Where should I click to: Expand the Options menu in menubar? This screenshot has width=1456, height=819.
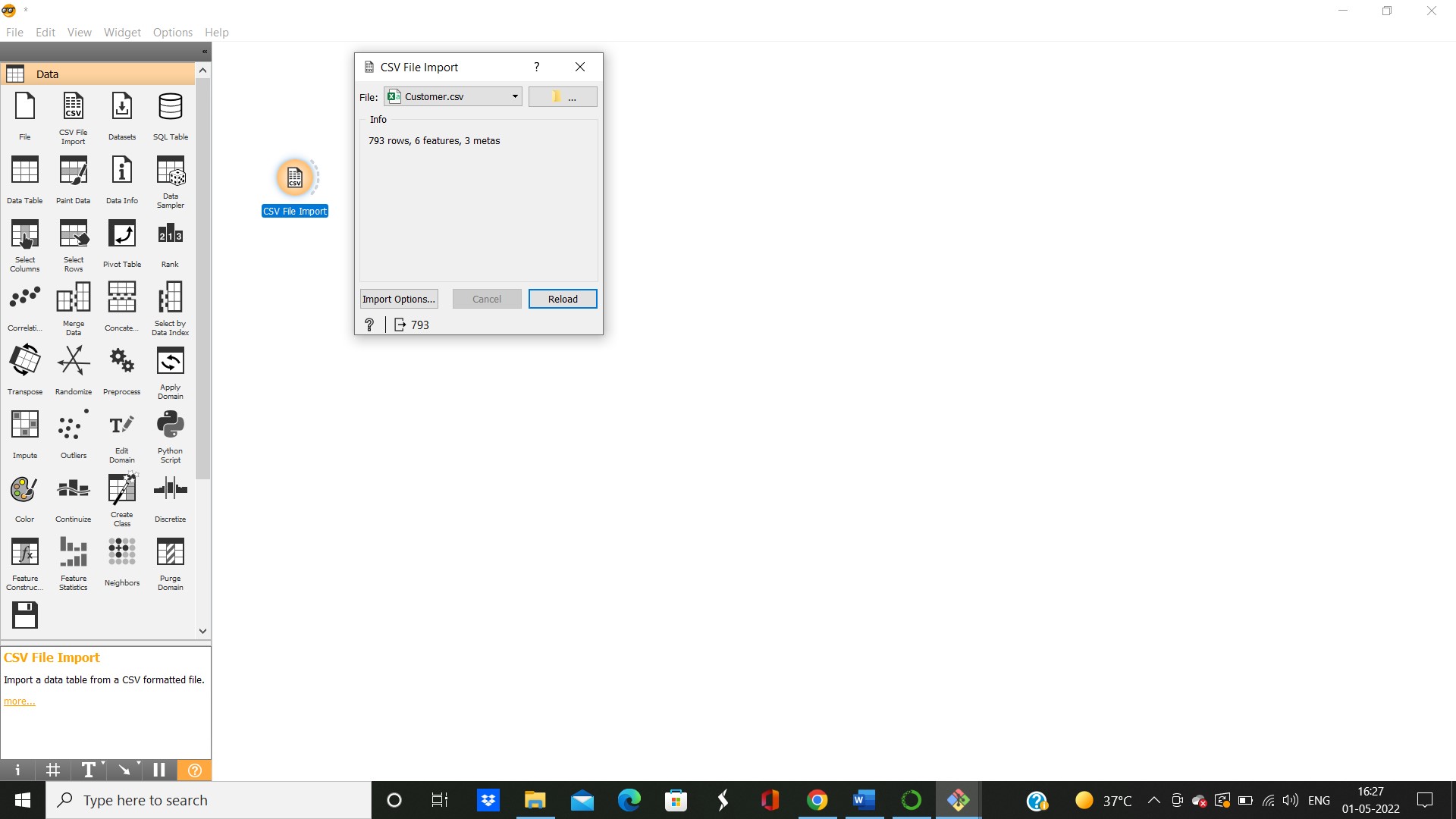click(172, 32)
